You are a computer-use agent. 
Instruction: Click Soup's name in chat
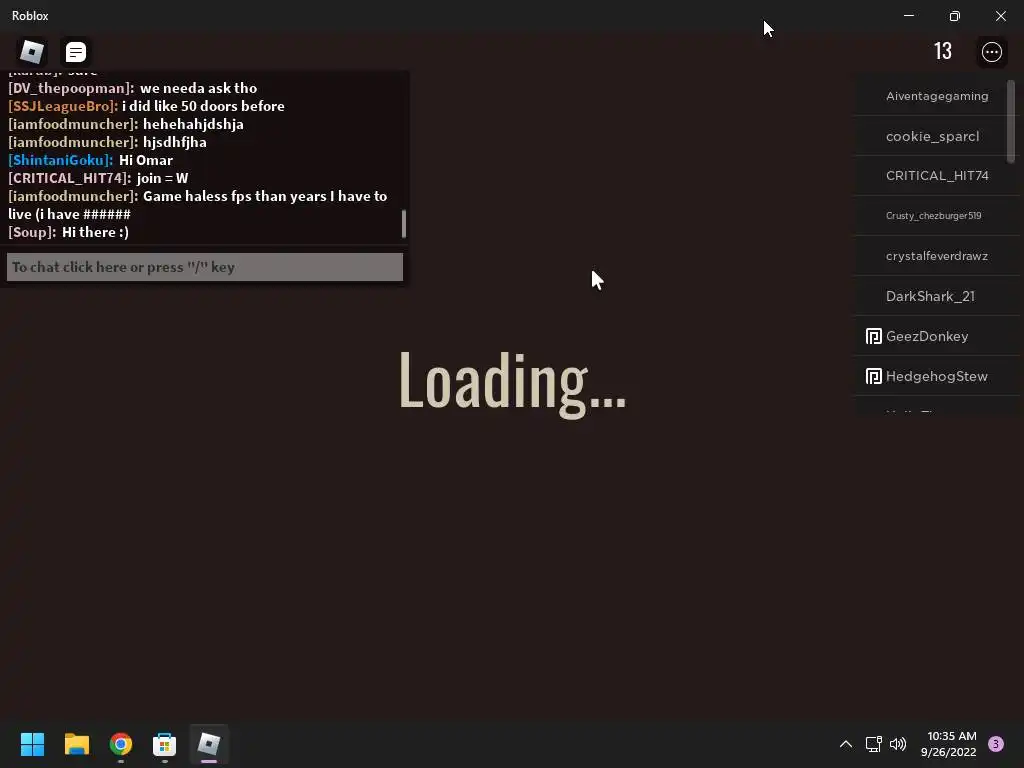(32, 232)
